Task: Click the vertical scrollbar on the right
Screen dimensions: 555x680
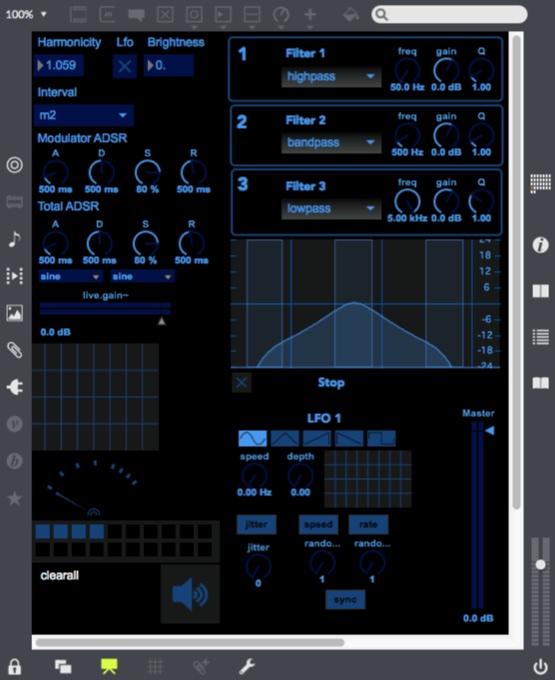Action: pos(516,272)
